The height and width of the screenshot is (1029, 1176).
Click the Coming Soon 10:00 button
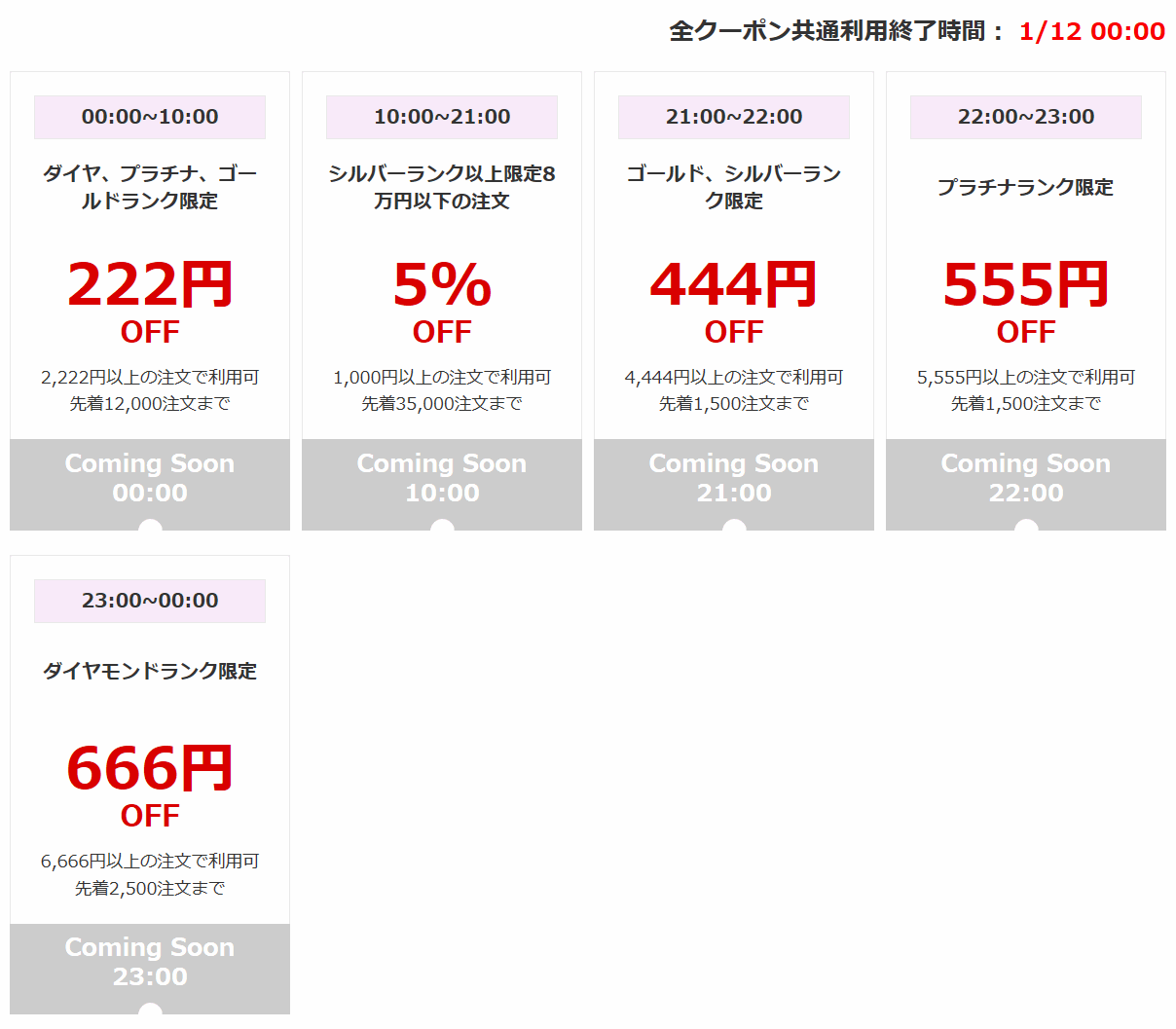[442, 484]
